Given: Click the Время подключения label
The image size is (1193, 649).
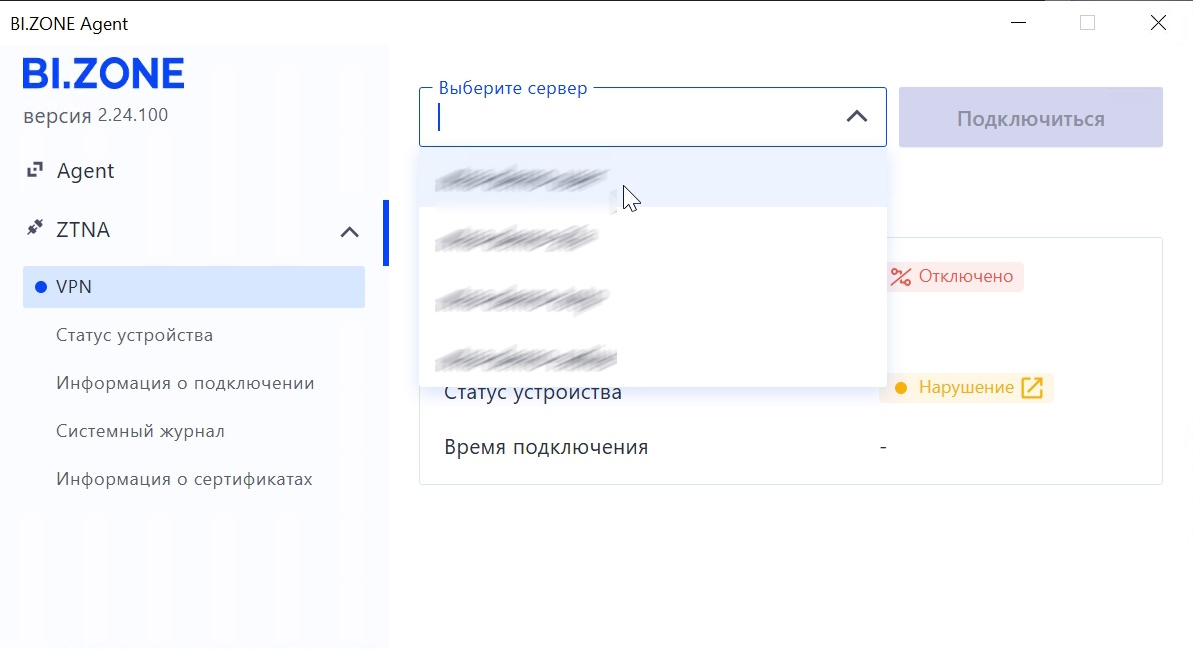Looking at the screenshot, I should coord(546,447).
